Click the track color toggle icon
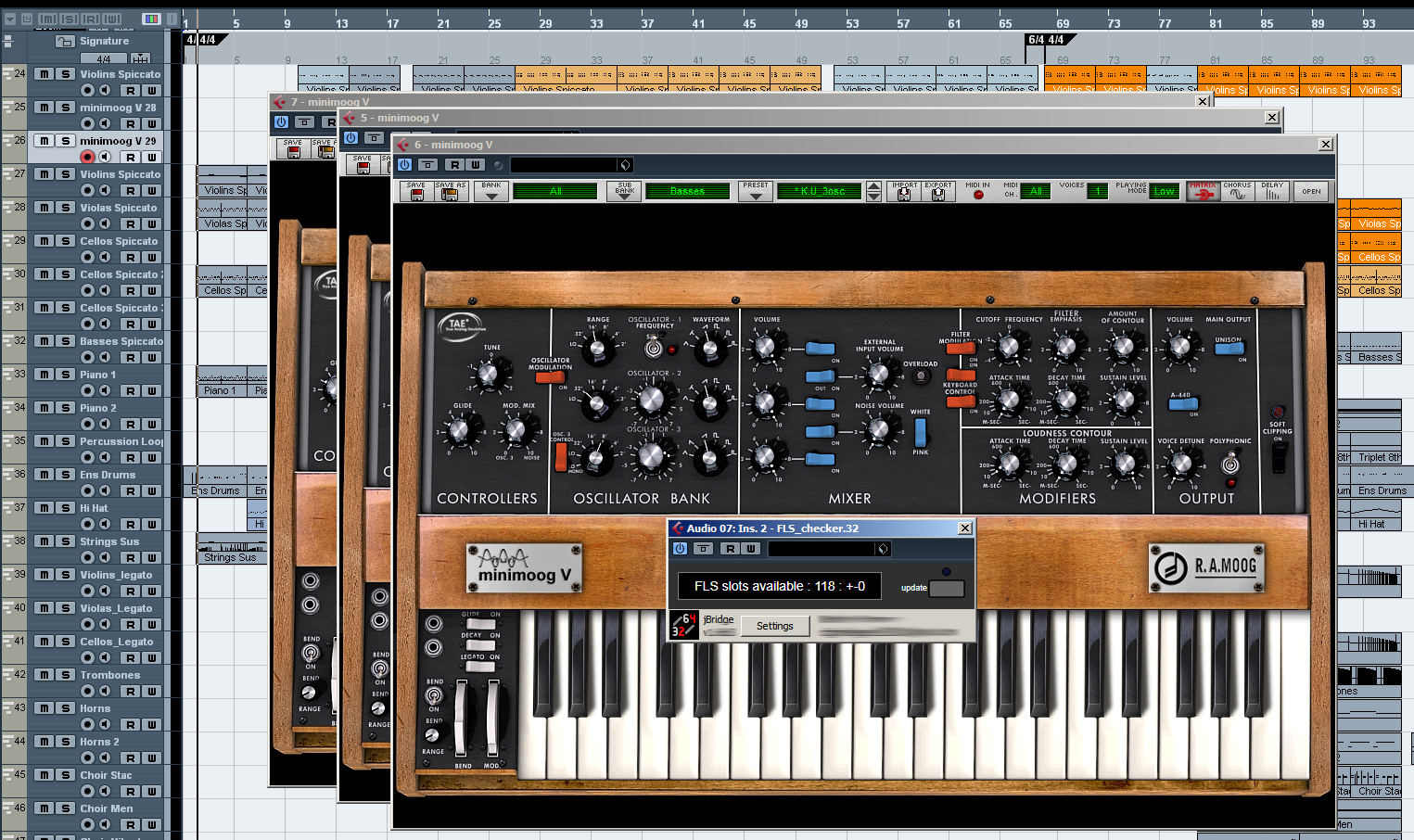The image size is (1414, 840). coord(151,19)
